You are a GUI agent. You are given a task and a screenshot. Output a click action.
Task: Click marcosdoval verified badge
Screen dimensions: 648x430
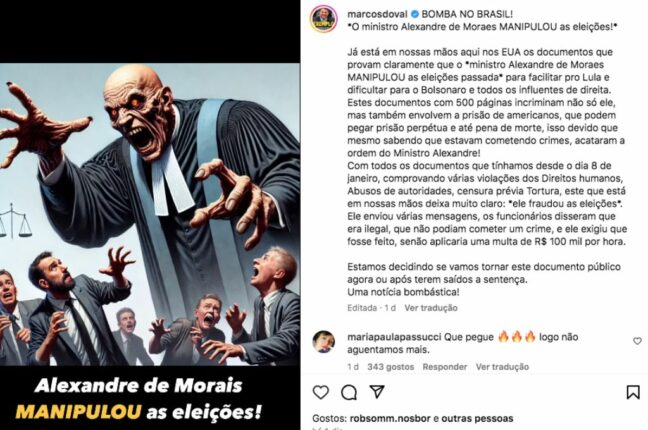(x=415, y=14)
